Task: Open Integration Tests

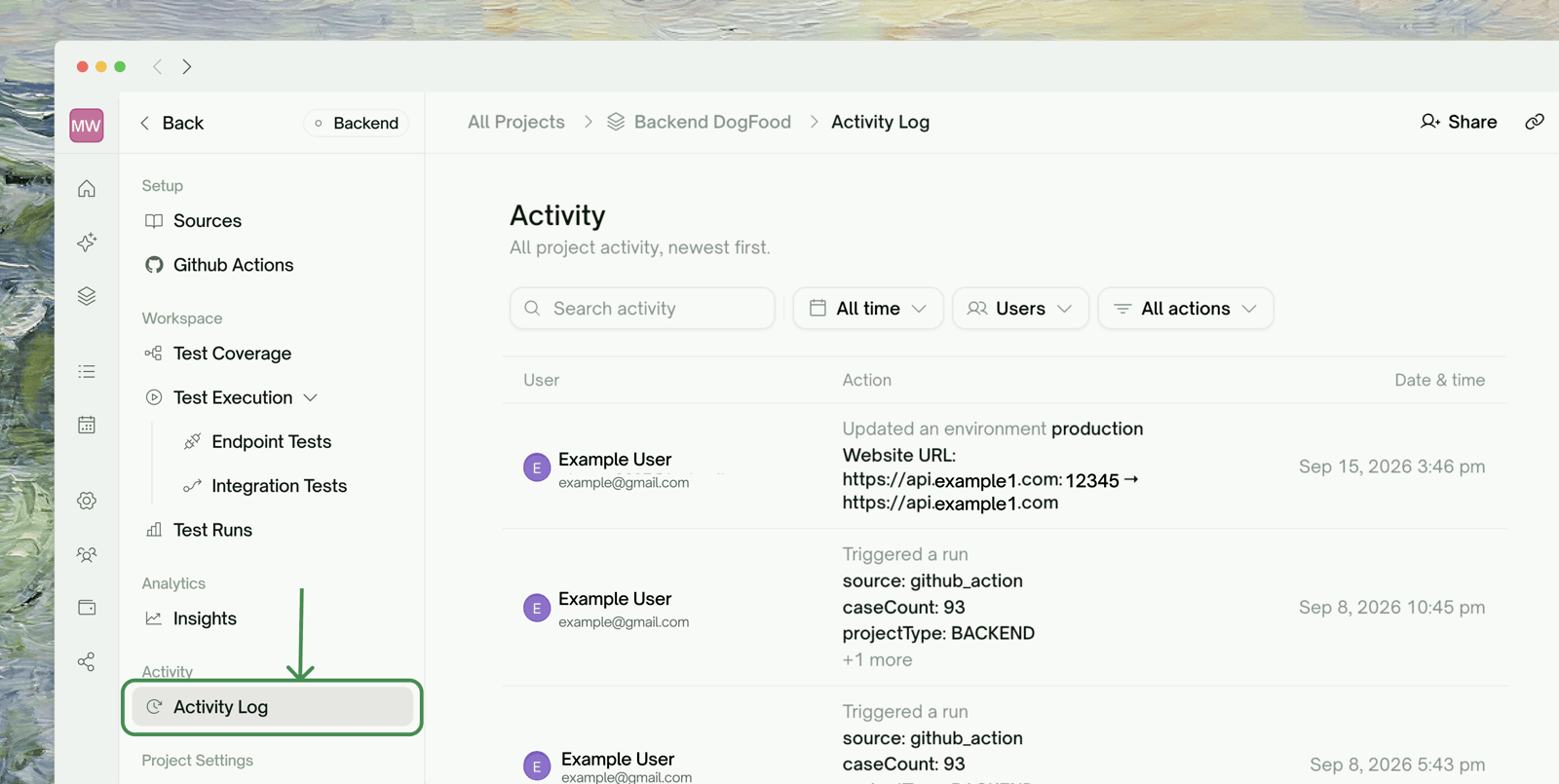Action: (266, 486)
